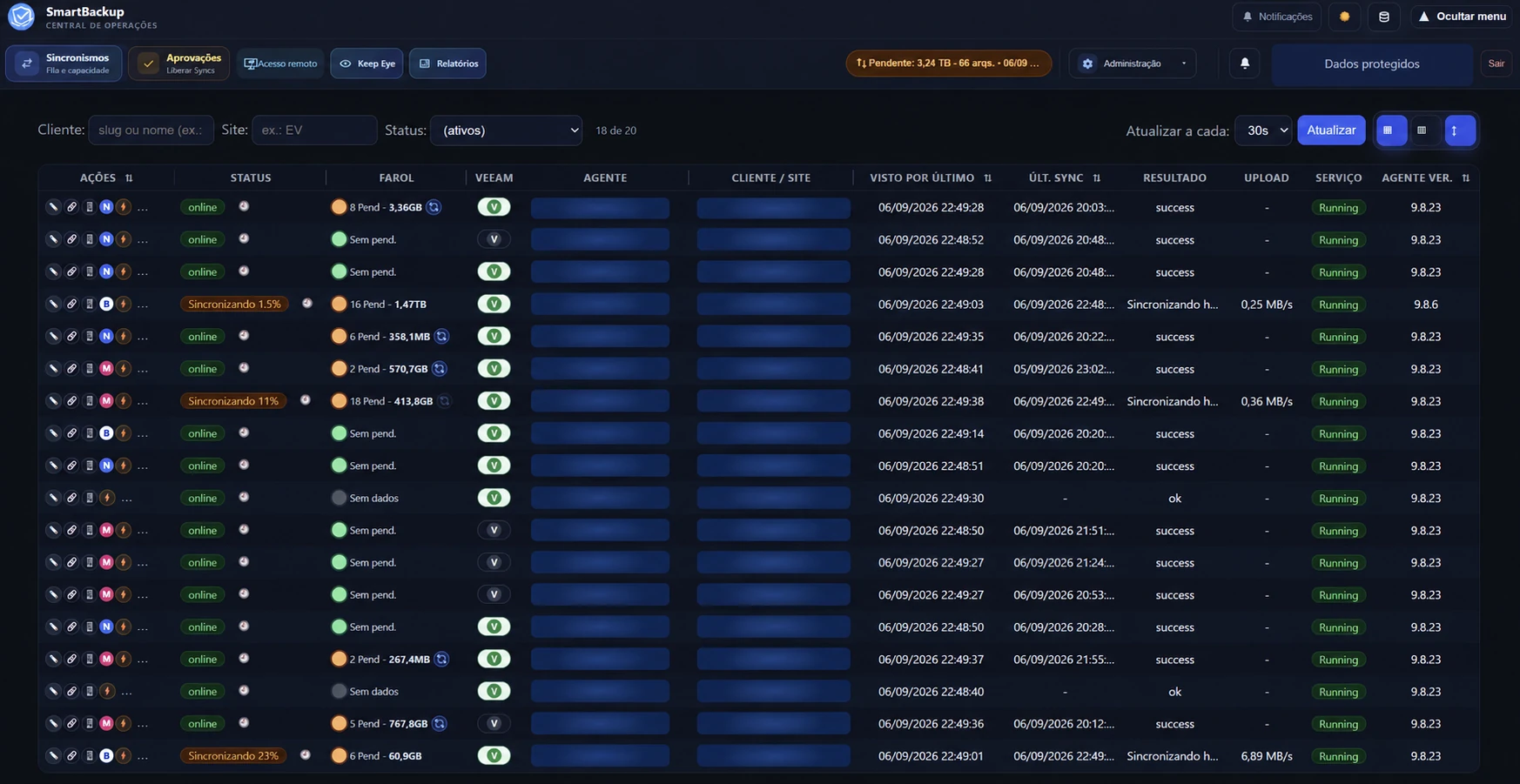Image resolution: width=1520 pixels, height=784 pixels.
Task: Click the sync icon next to 5 Pend - 767,8GB
Action: (x=440, y=723)
